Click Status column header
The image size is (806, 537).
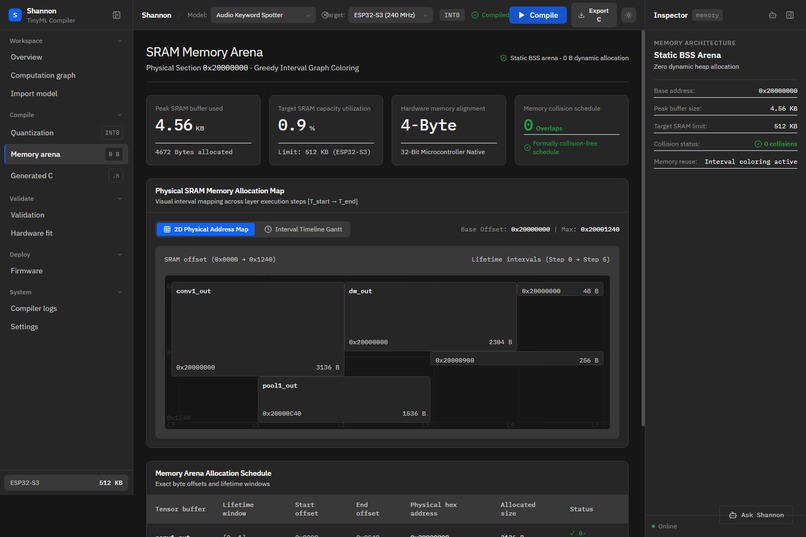(x=581, y=509)
